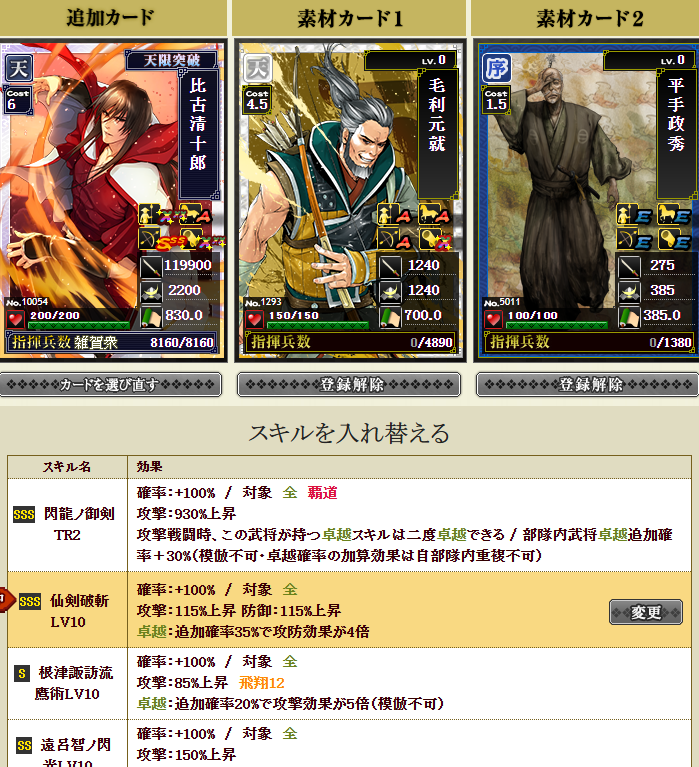The width and height of the screenshot is (699, 767).
Task: Click the helmet defense icon on 平手政秀 card
Action: (629, 292)
